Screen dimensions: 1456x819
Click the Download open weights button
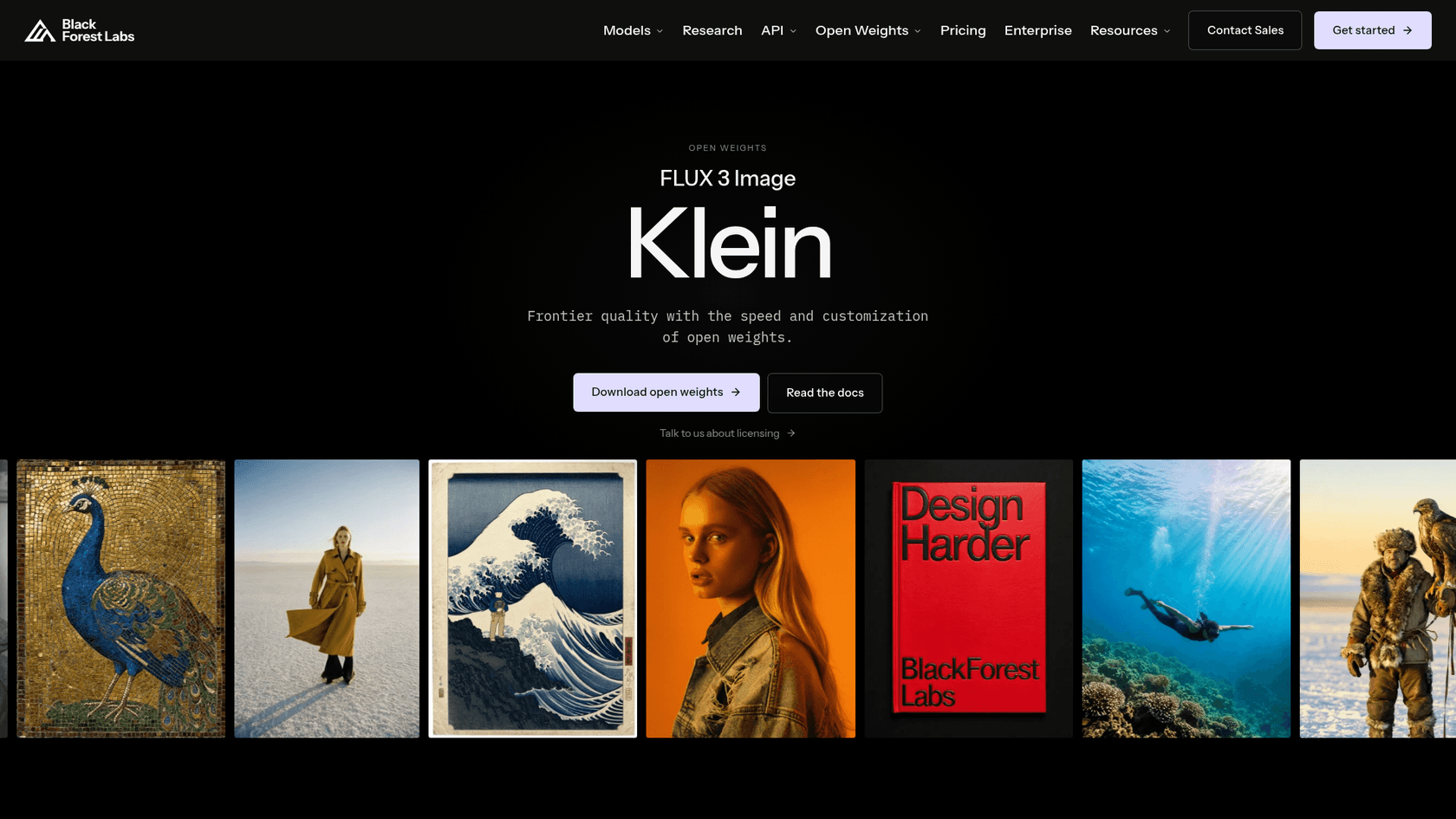[666, 393]
